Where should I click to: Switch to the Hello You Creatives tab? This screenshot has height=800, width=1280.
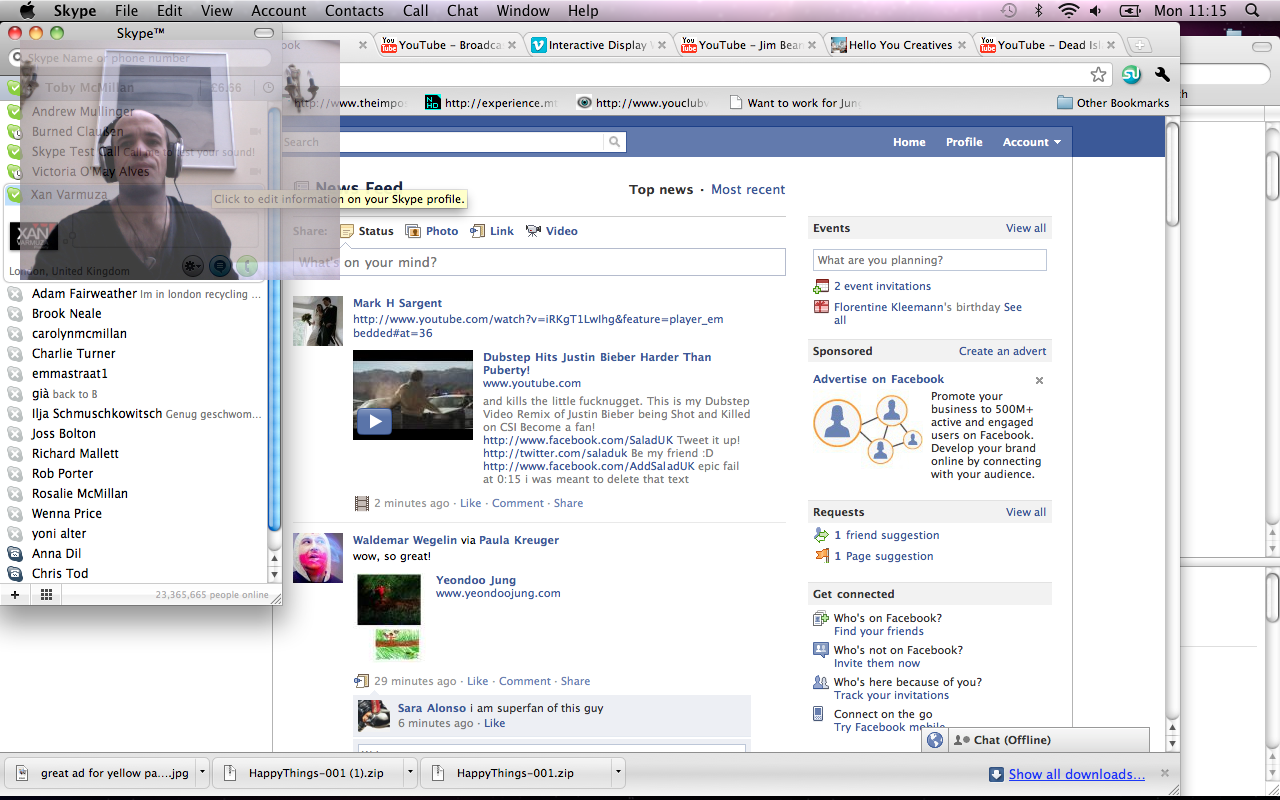point(899,45)
